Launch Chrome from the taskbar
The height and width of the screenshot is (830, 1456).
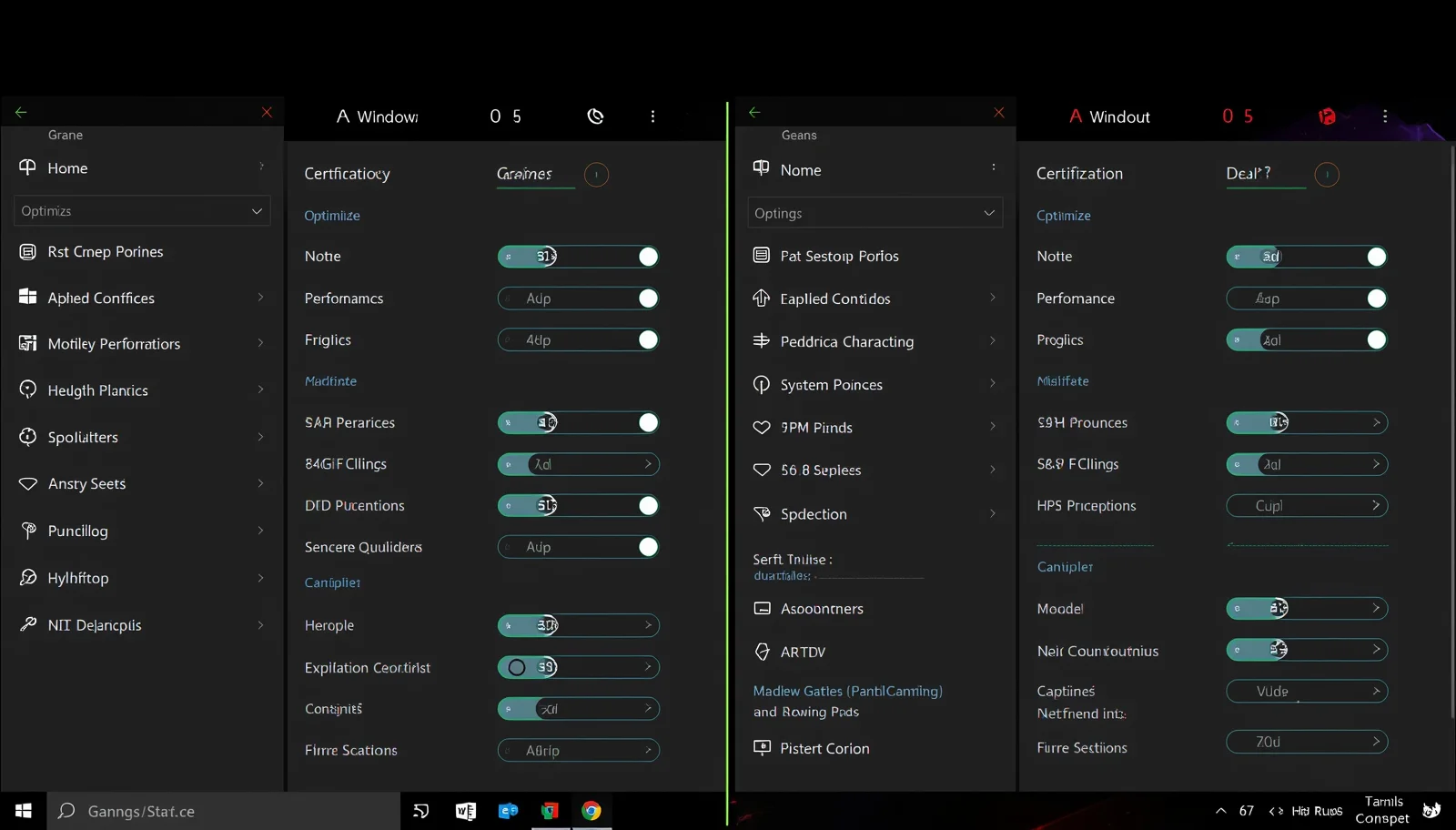point(591,811)
